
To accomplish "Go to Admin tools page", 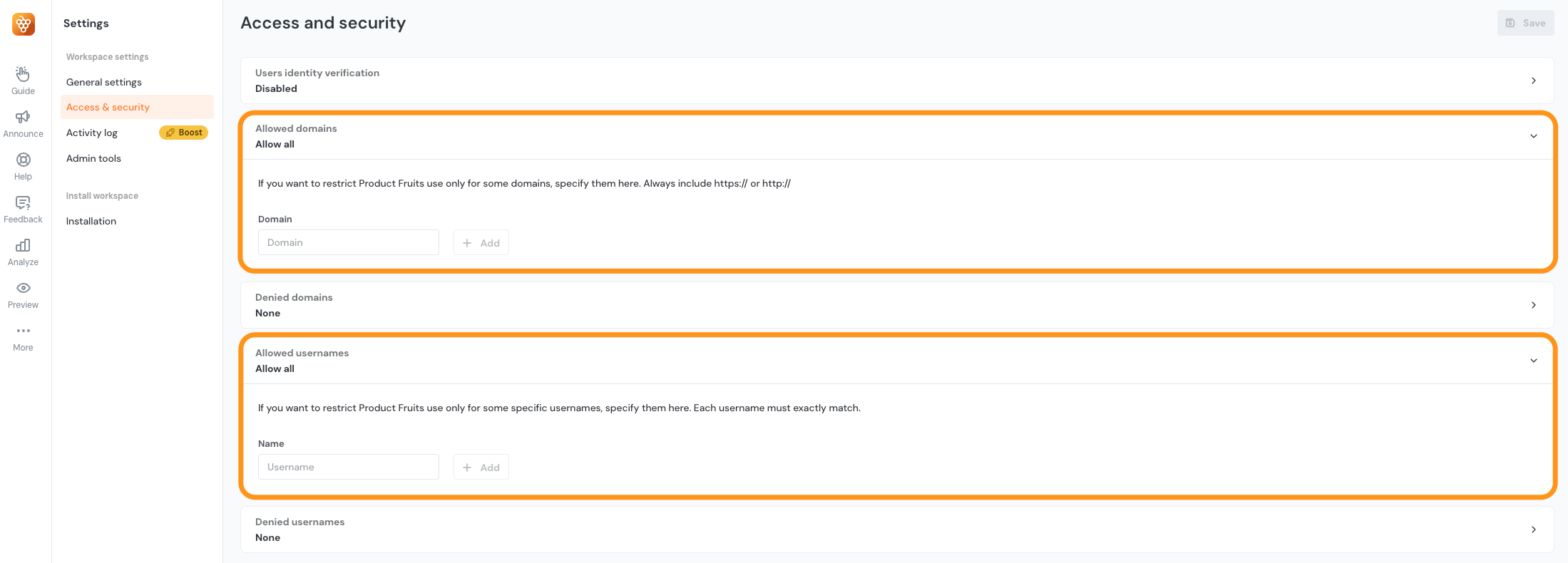I will coord(93,158).
